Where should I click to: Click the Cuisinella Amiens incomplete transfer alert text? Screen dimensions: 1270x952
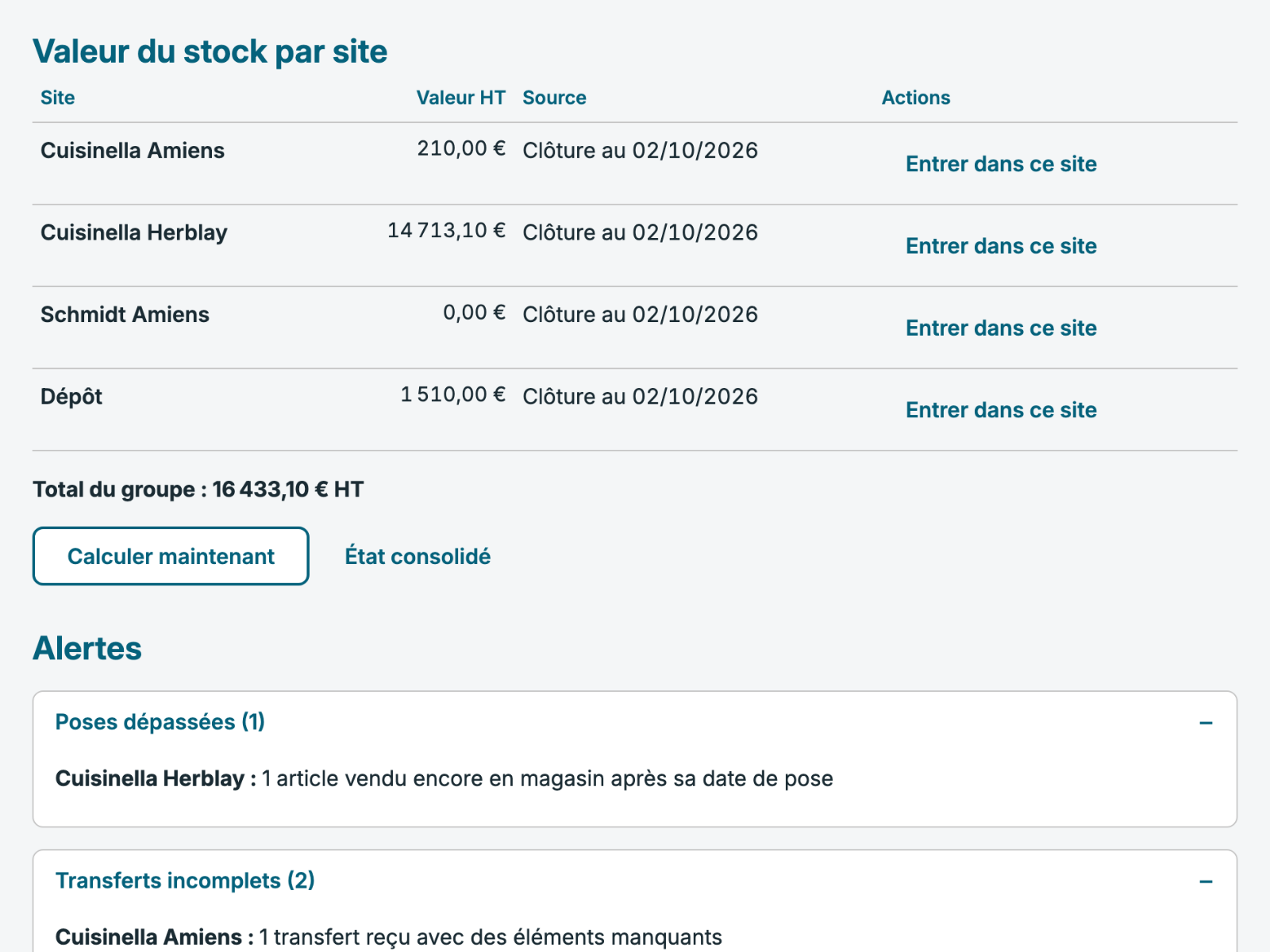tap(389, 937)
